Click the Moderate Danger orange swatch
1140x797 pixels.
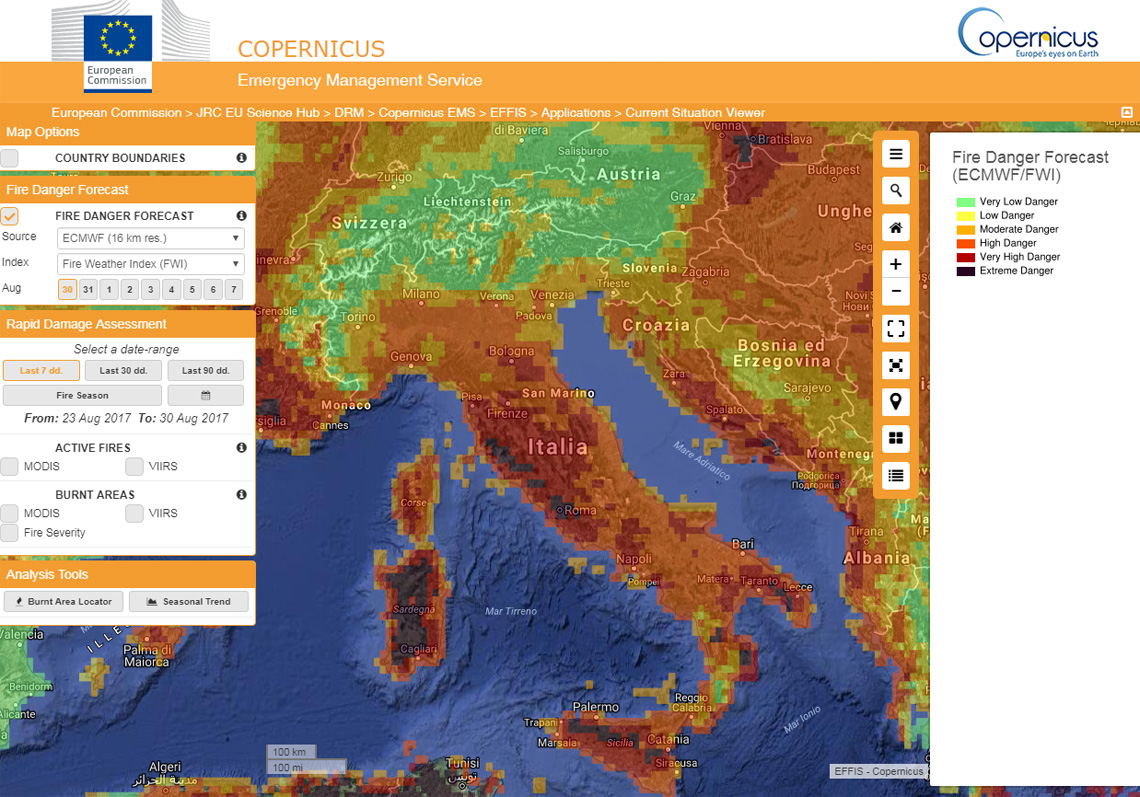pos(966,230)
